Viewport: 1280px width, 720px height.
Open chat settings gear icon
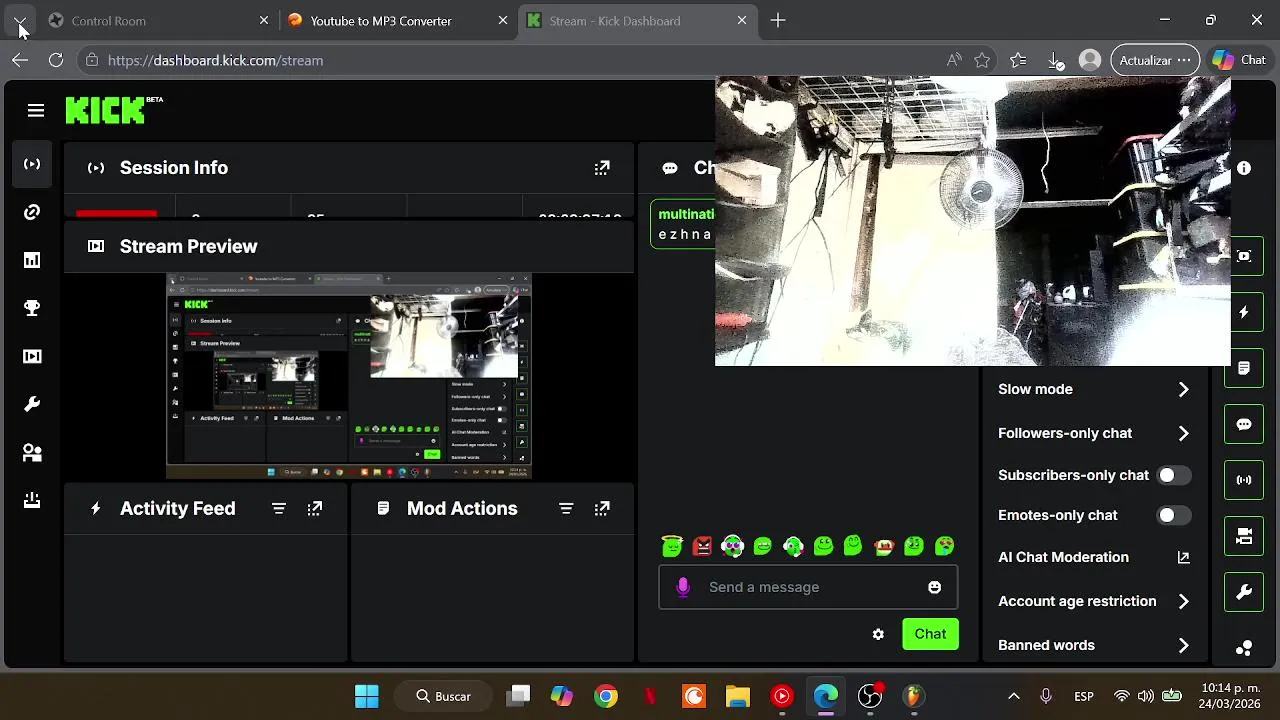878,634
